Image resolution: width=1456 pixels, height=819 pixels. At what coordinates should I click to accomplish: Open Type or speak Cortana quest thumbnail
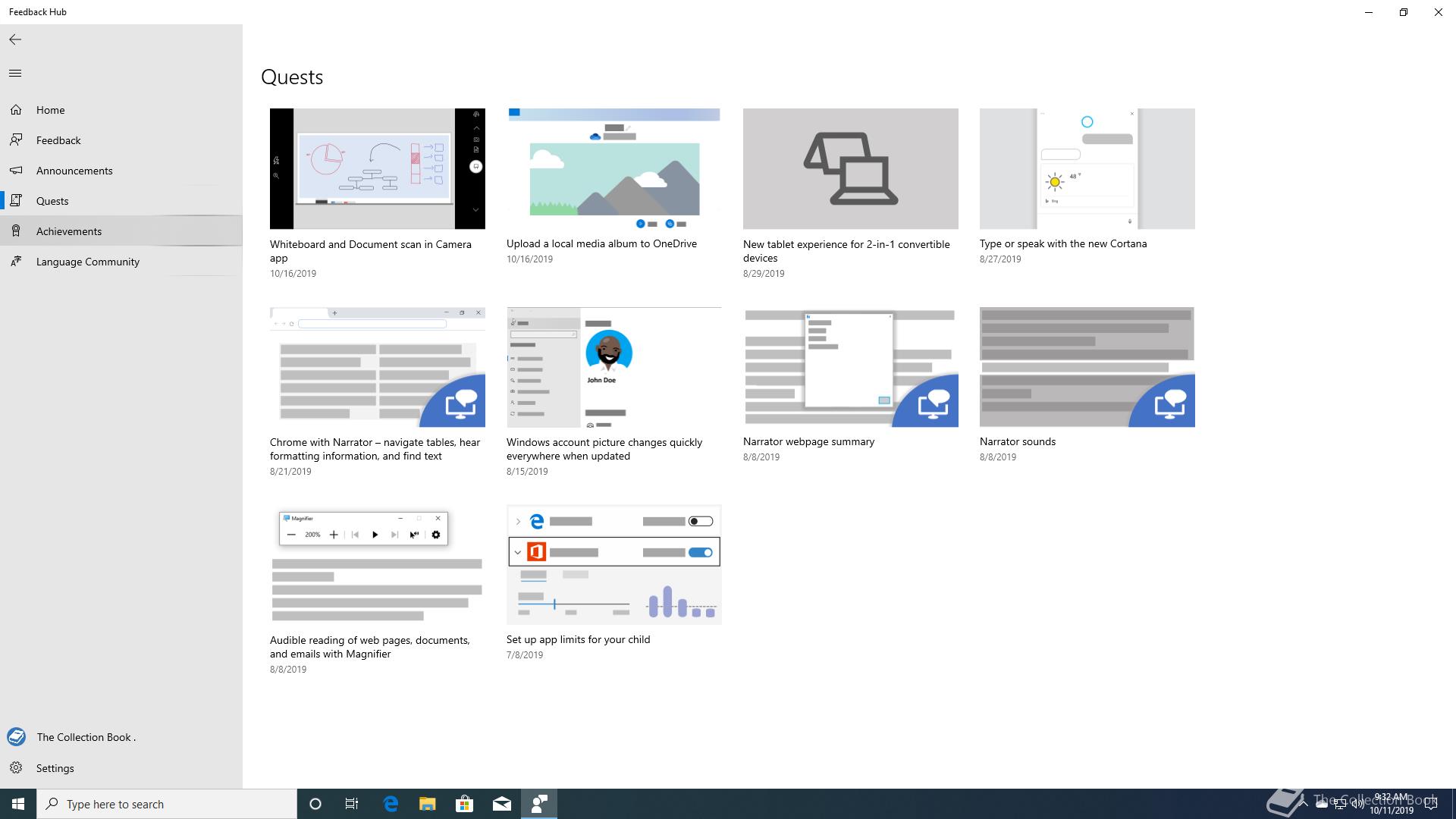(1087, 168)
